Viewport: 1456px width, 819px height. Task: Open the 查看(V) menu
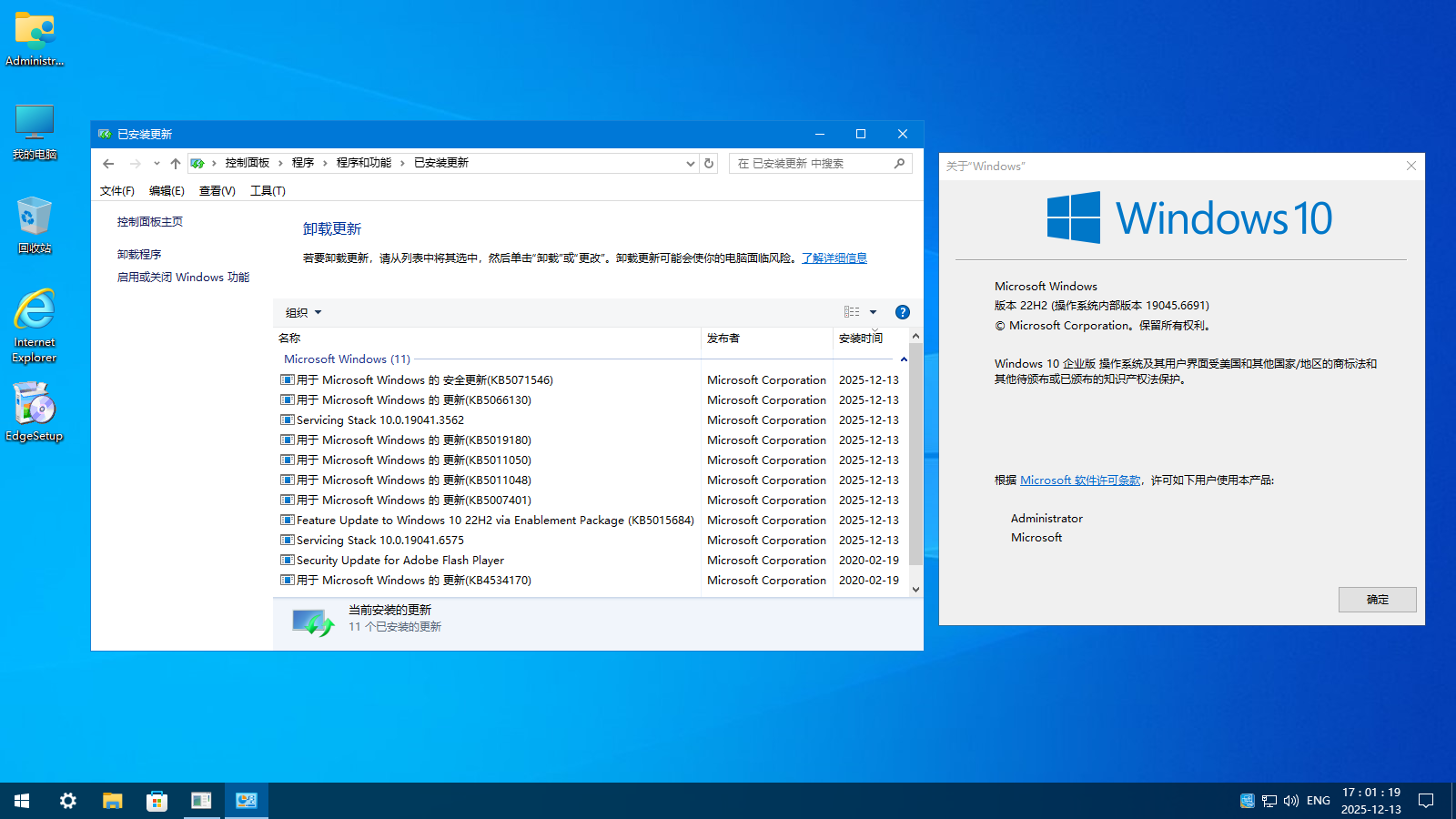[x=217, y=191]
